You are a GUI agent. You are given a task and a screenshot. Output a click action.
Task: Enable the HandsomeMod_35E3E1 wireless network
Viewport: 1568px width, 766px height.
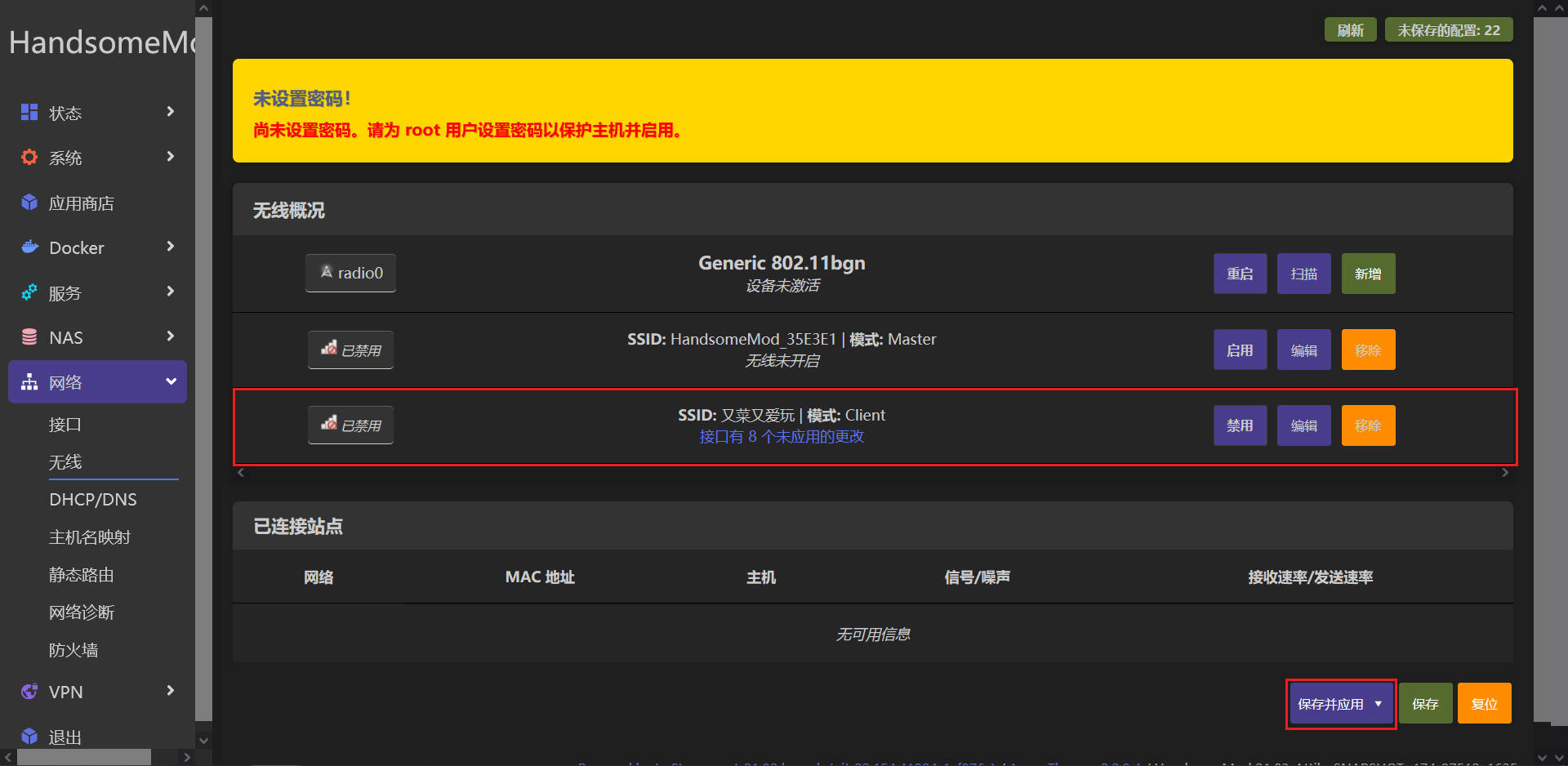tap(1239, 350)
